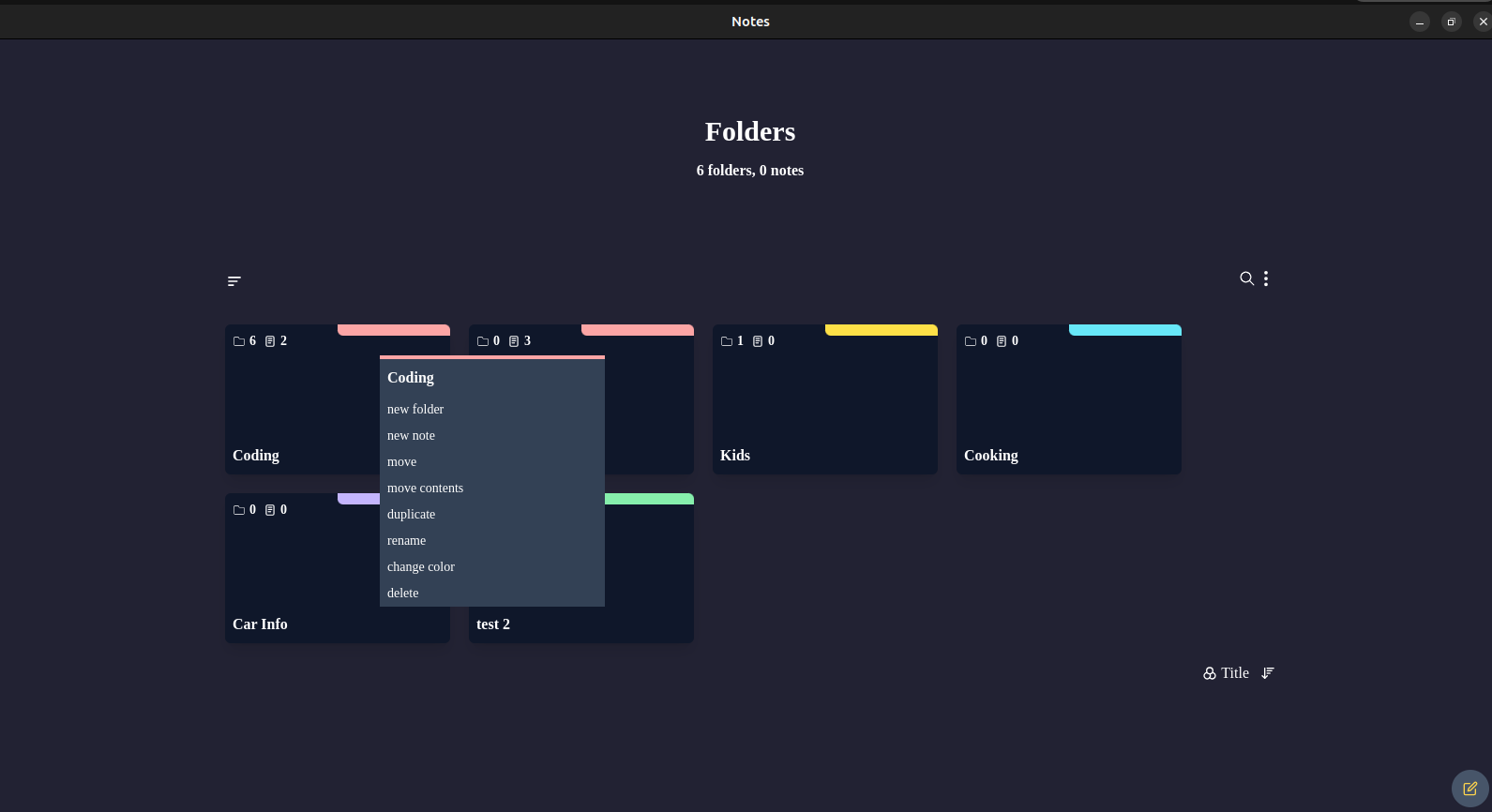Open the Car Info folder title

click(260, 624)
